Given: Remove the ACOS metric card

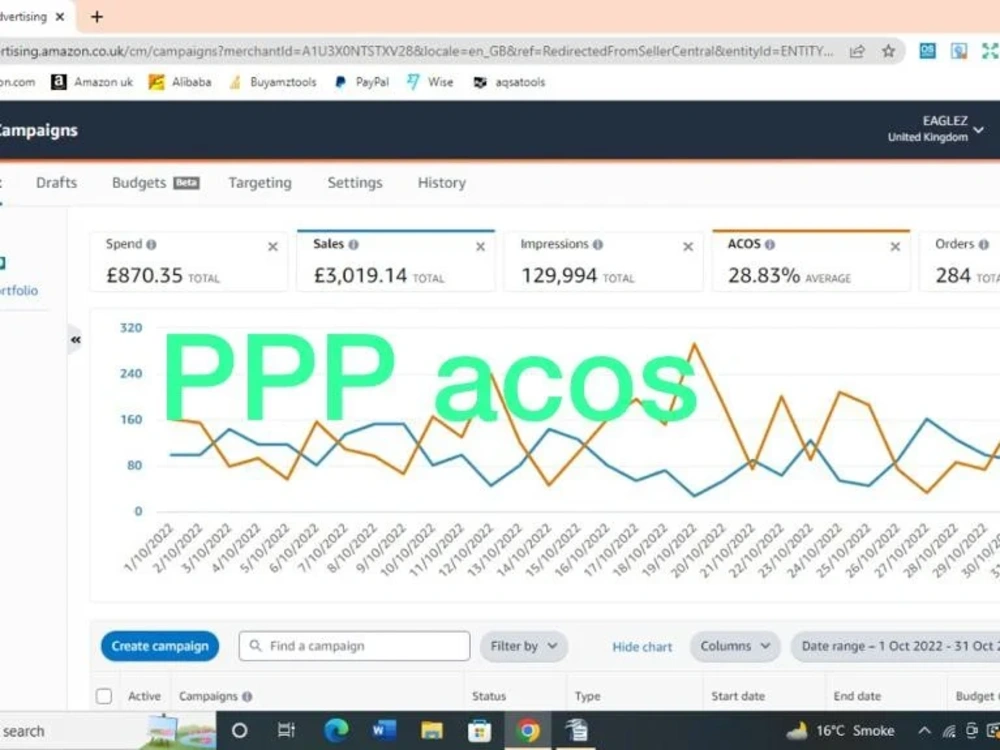Looking at the screenshot, I should [x=895, y=247].
